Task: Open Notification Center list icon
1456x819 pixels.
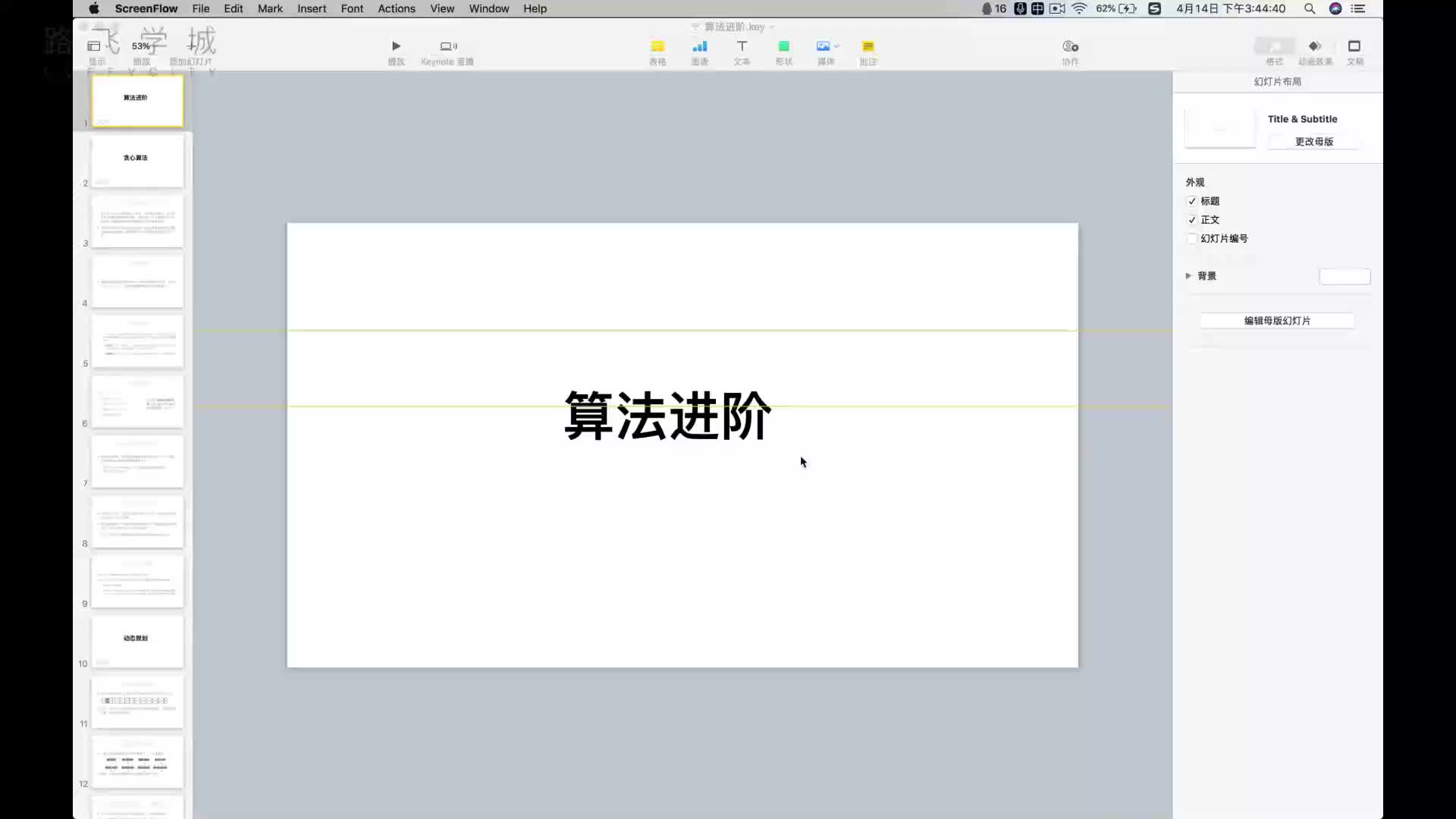Action: (1358, 8)
